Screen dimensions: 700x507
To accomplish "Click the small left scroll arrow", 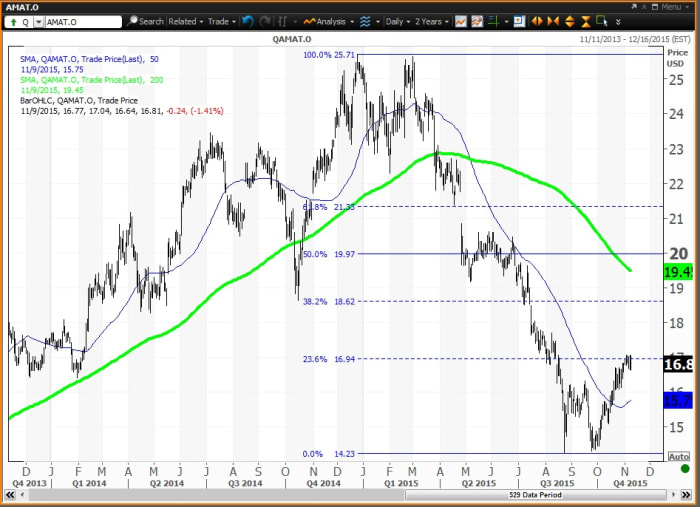I will pyautogui.click(x=22, y=495).
